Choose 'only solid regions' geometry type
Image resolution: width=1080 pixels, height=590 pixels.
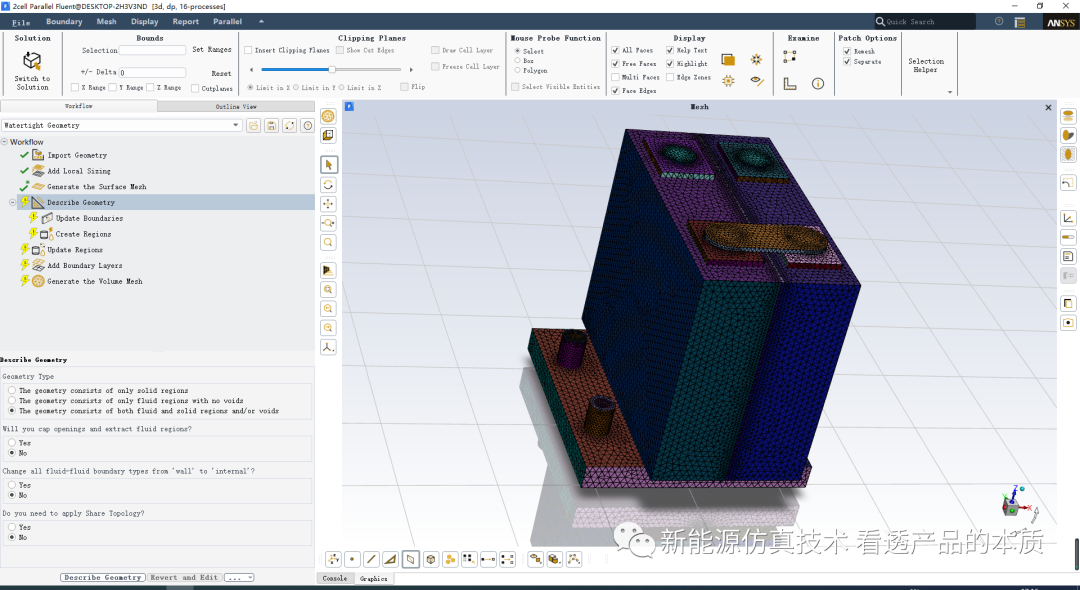click(x=12, y=391)
